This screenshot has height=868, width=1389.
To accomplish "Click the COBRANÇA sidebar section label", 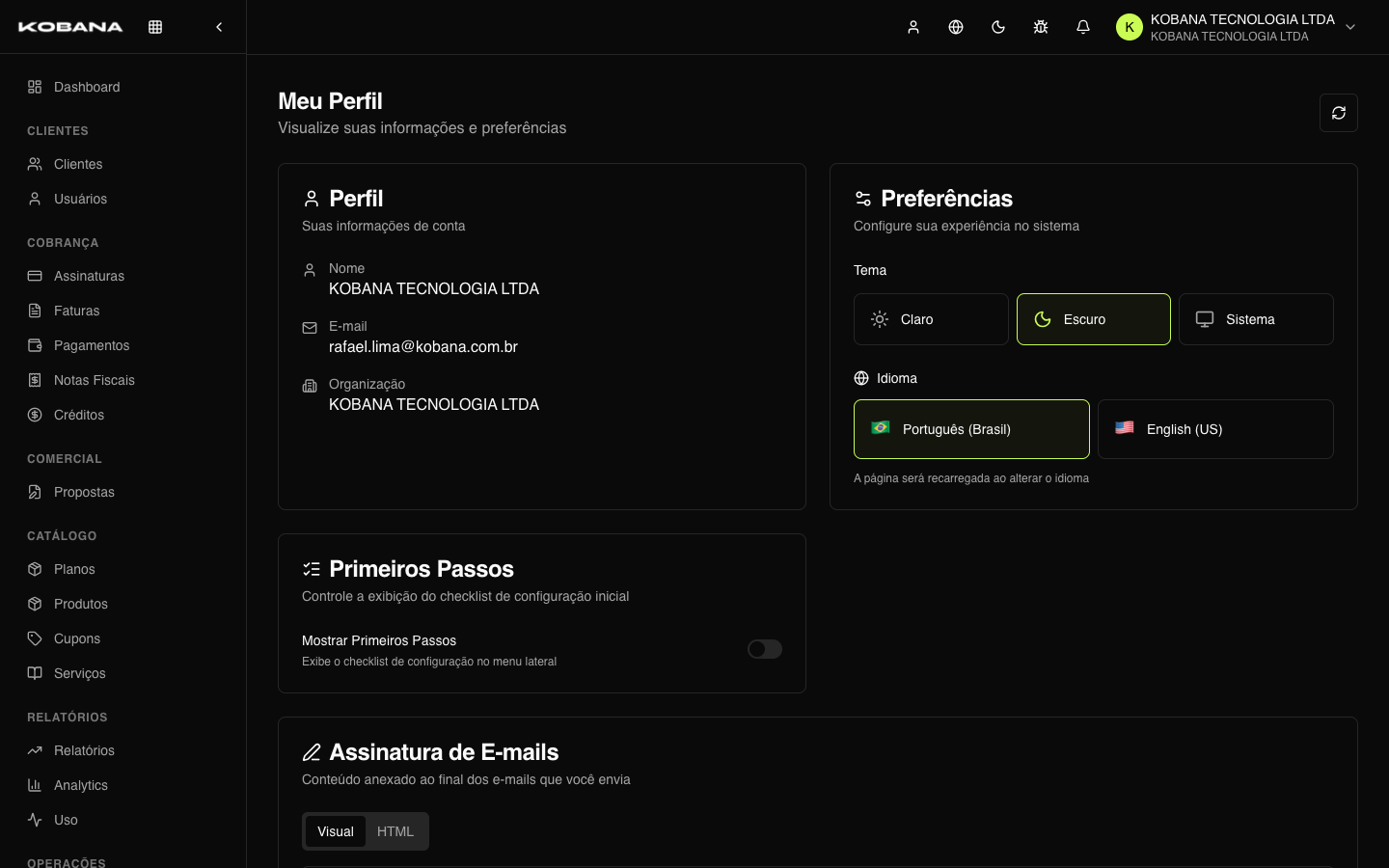I will (63, 243).
